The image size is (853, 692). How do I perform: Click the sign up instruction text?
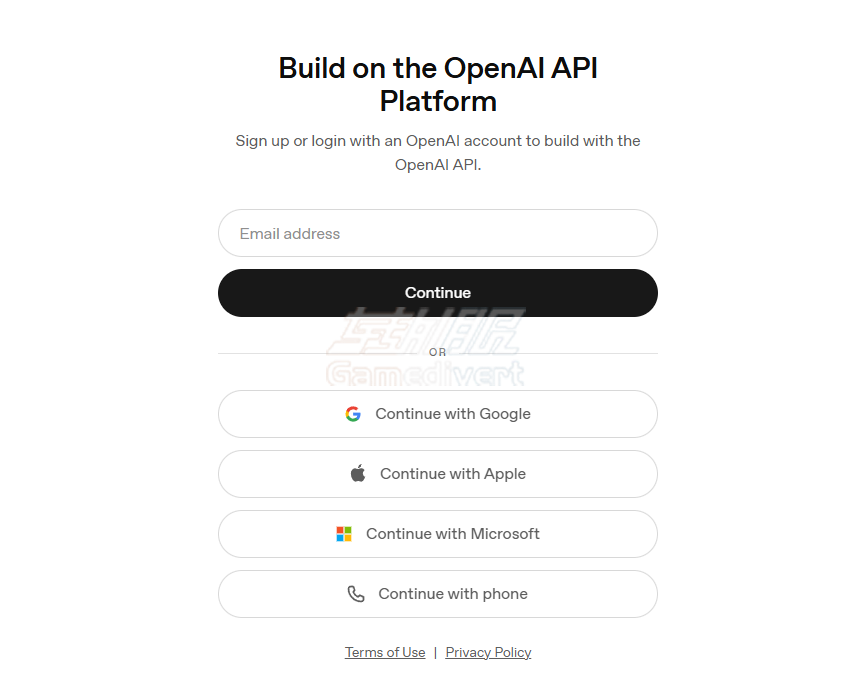(437, 152)
